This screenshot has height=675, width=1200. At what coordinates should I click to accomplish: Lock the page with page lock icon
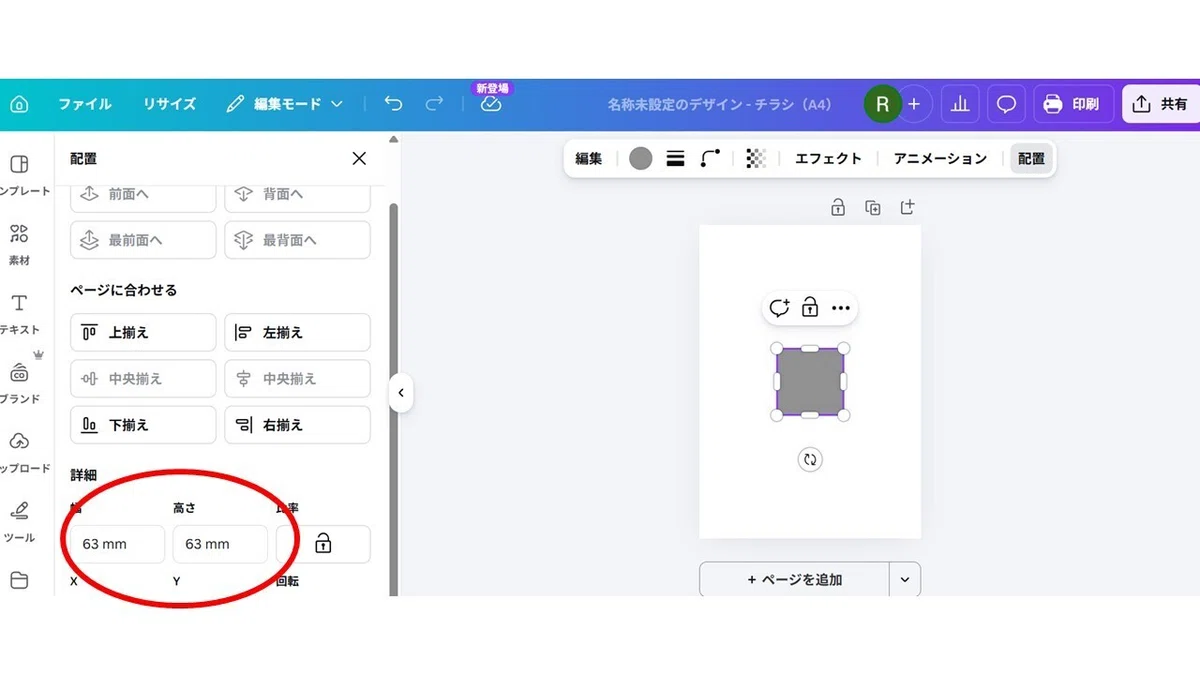point(838,208)
